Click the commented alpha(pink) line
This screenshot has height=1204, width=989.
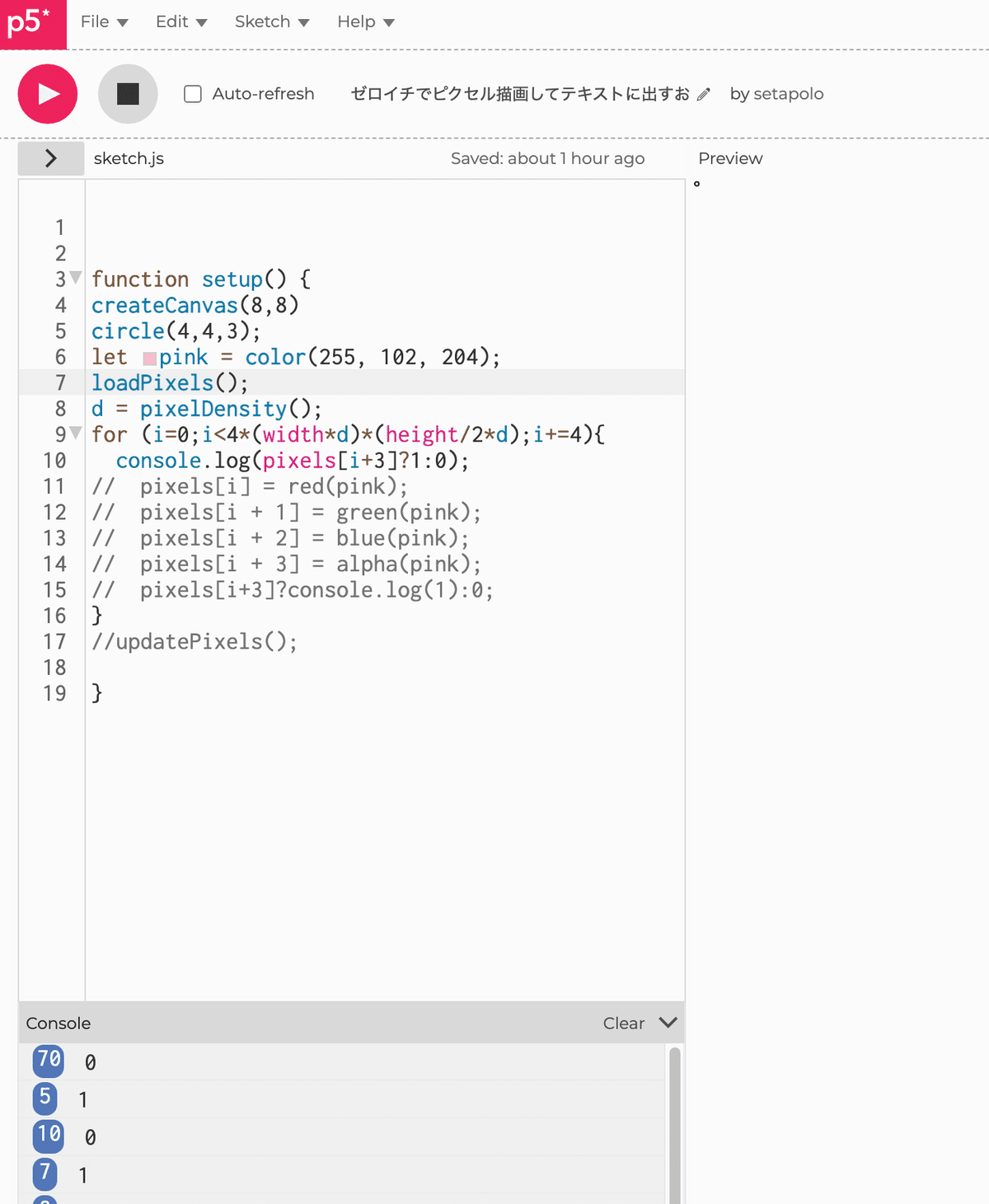[287, 564]
